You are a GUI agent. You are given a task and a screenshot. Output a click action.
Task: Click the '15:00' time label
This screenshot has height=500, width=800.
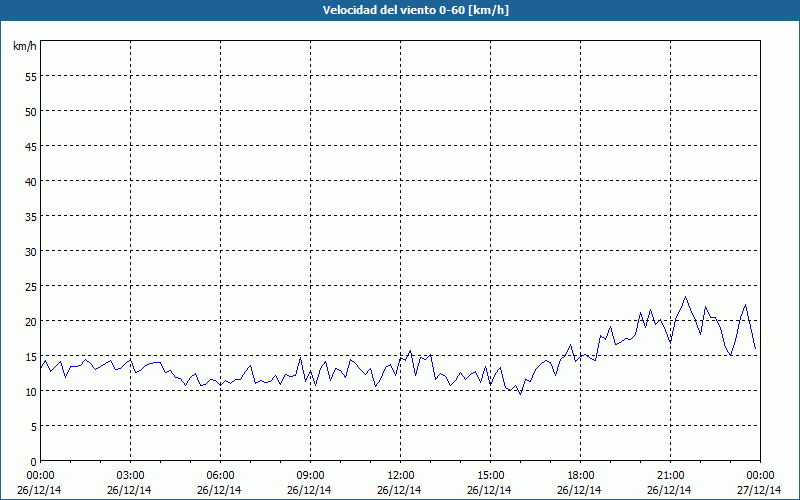pos(490,476)
